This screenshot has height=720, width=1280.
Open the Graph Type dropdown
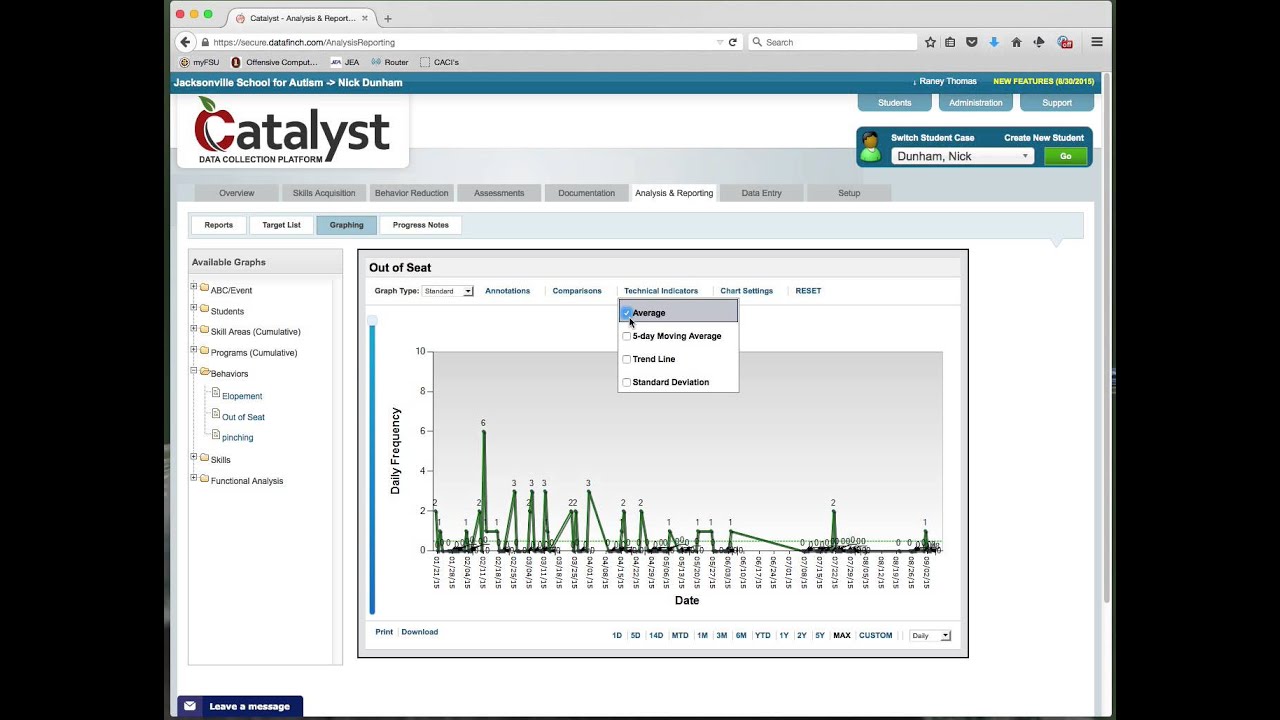[x=447, y=291]
